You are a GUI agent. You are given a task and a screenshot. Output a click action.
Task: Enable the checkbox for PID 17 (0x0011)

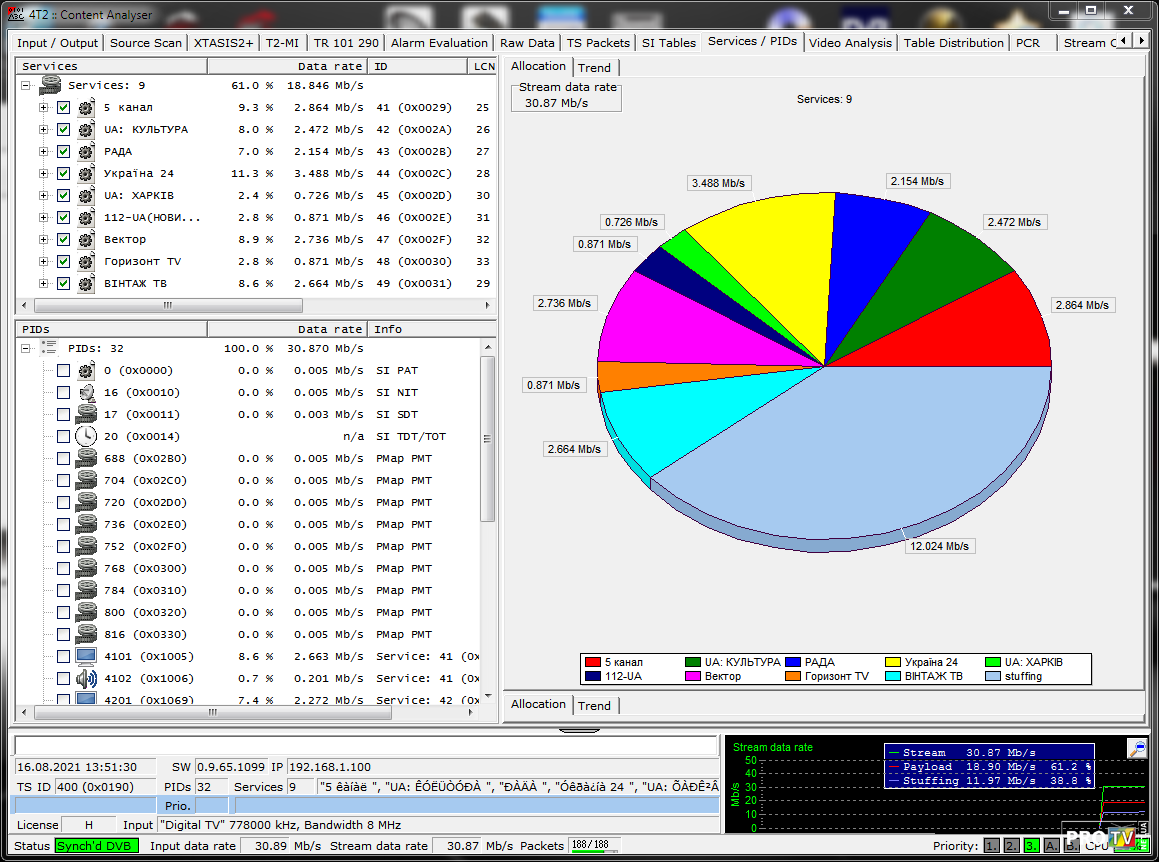point(64,414)
